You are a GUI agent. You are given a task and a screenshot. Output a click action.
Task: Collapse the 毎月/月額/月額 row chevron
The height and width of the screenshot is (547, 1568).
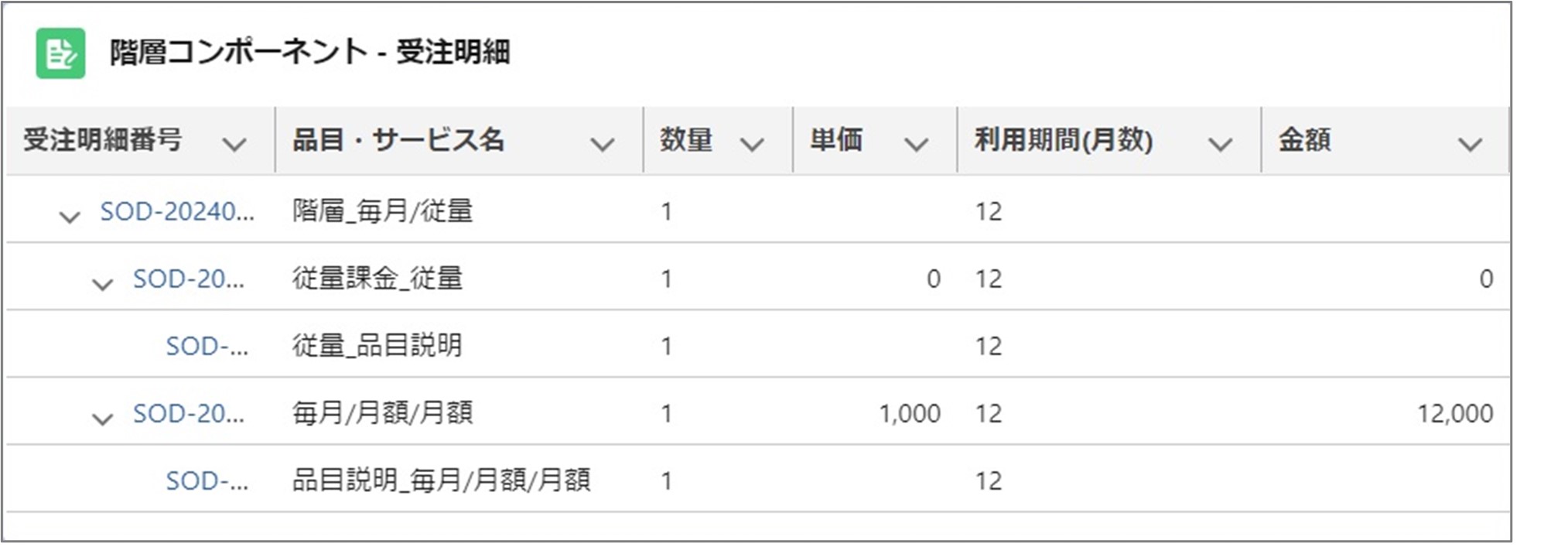(x=102, y=419)
